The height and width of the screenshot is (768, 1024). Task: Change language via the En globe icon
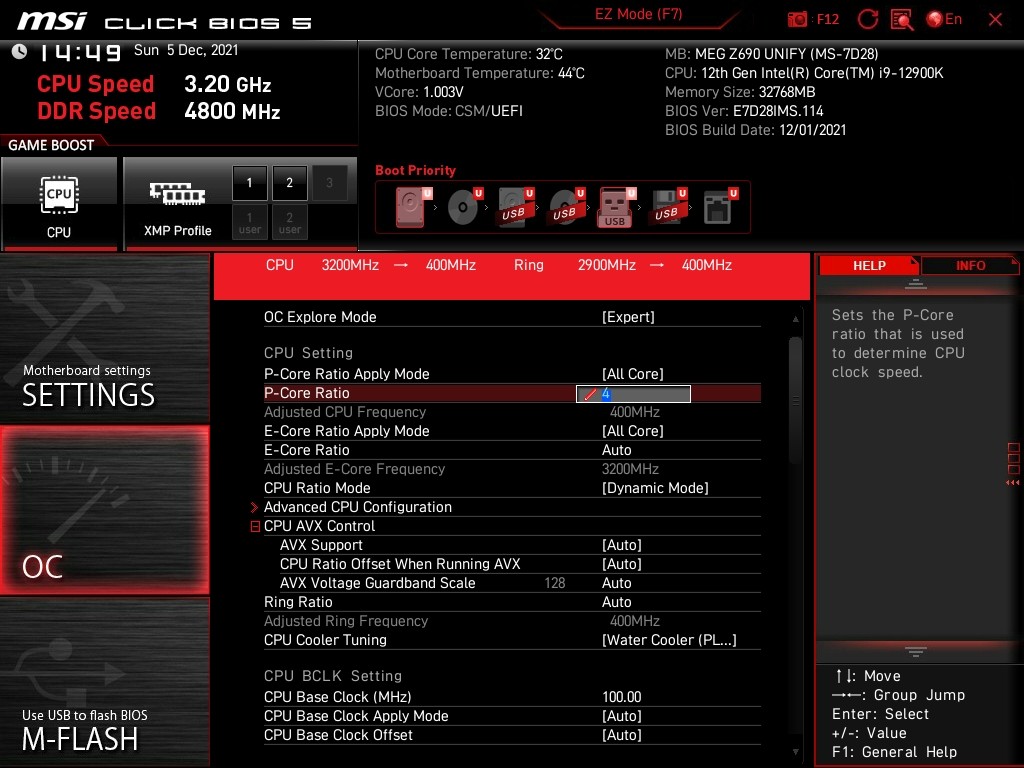click(944, 19)
